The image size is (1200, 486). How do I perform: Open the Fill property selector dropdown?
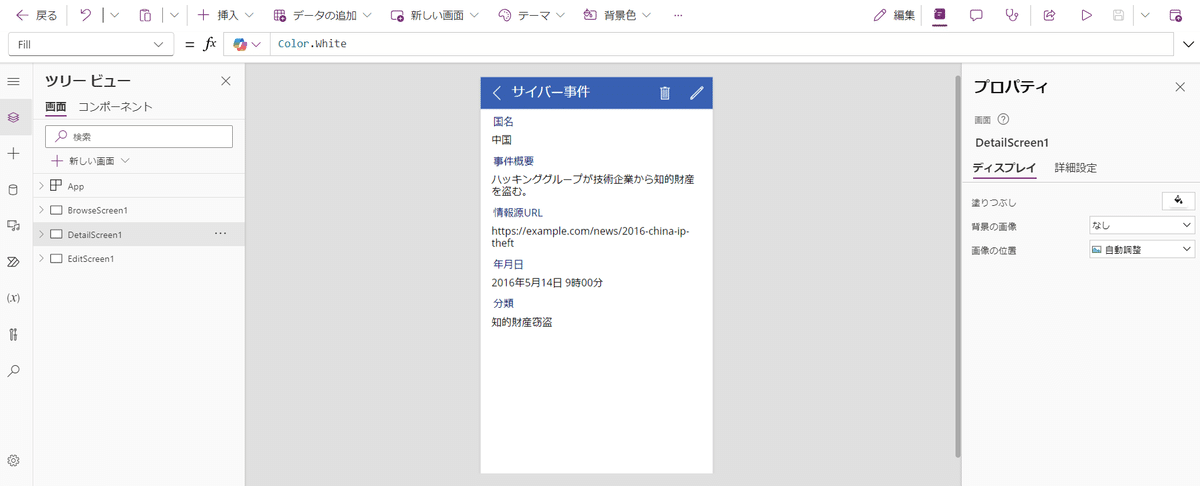click(91, 44)
